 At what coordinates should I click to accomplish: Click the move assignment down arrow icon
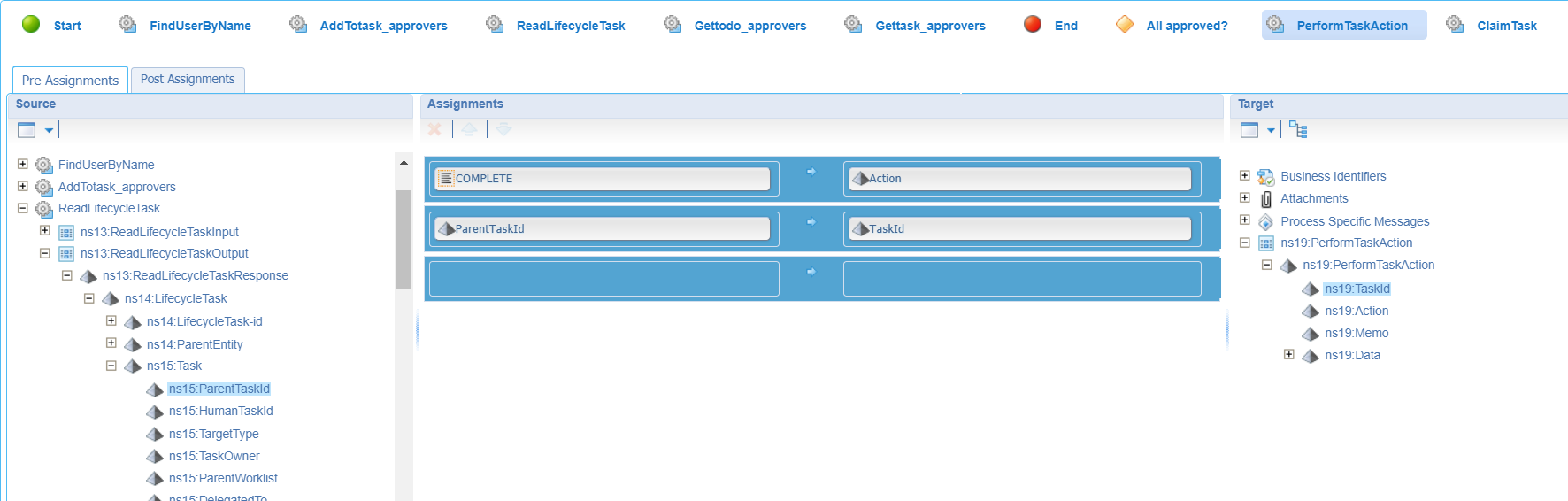pos(503,129)
